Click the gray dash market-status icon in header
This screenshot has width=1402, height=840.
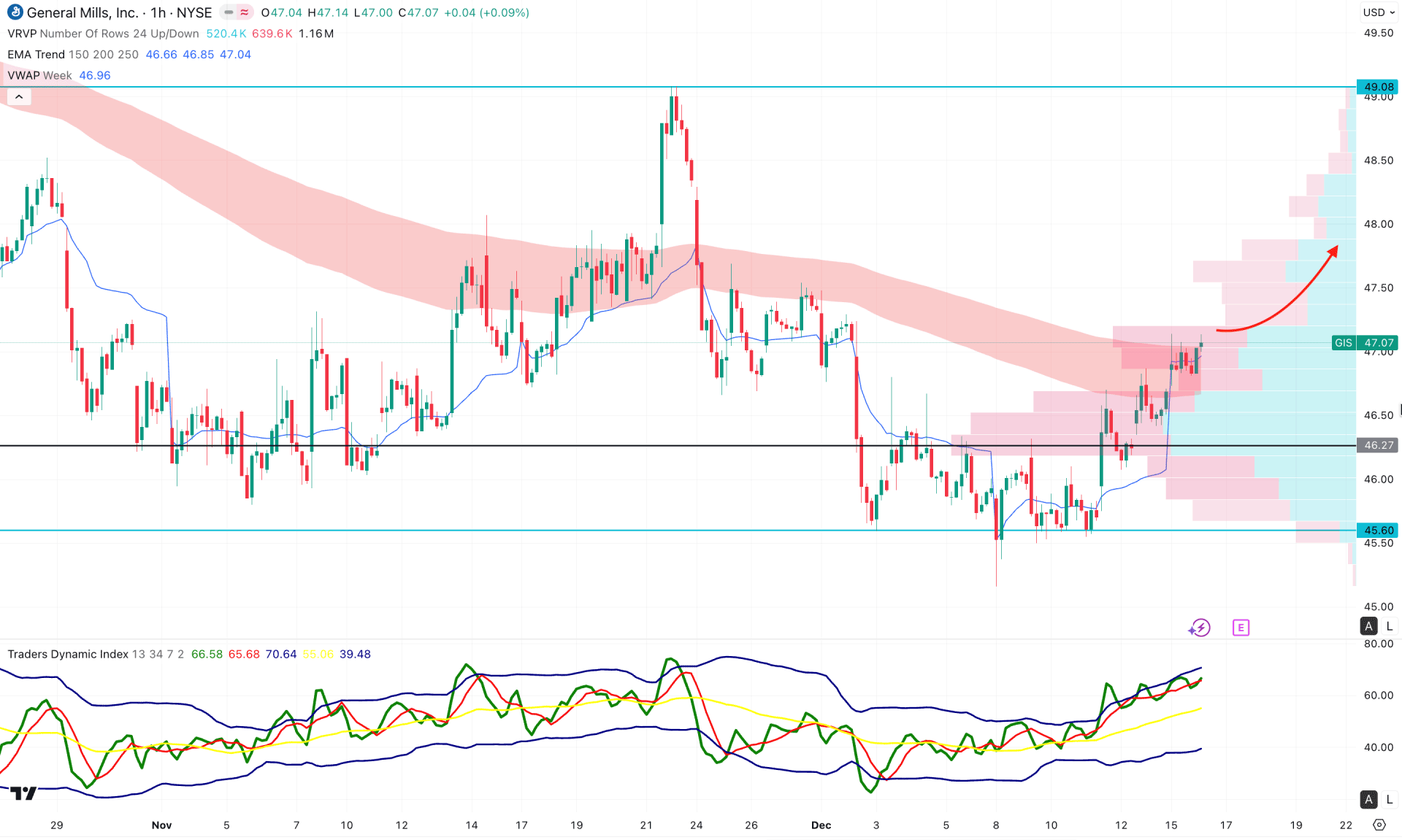227,12
